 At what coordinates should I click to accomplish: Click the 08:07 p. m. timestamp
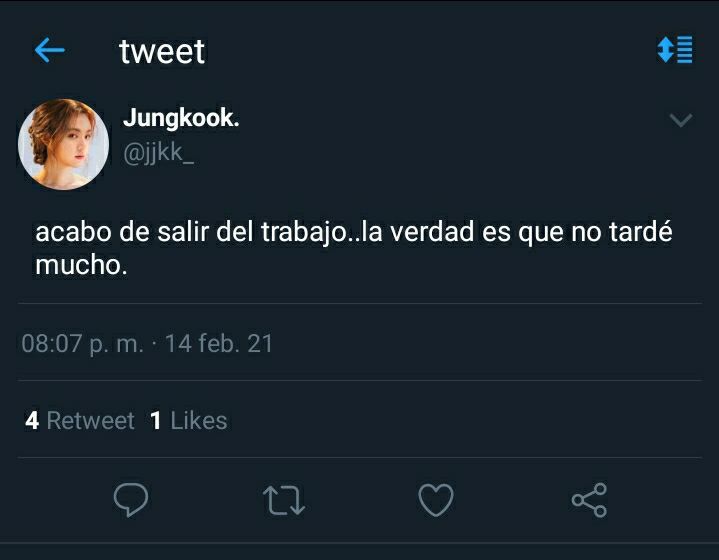pos(83,344)
